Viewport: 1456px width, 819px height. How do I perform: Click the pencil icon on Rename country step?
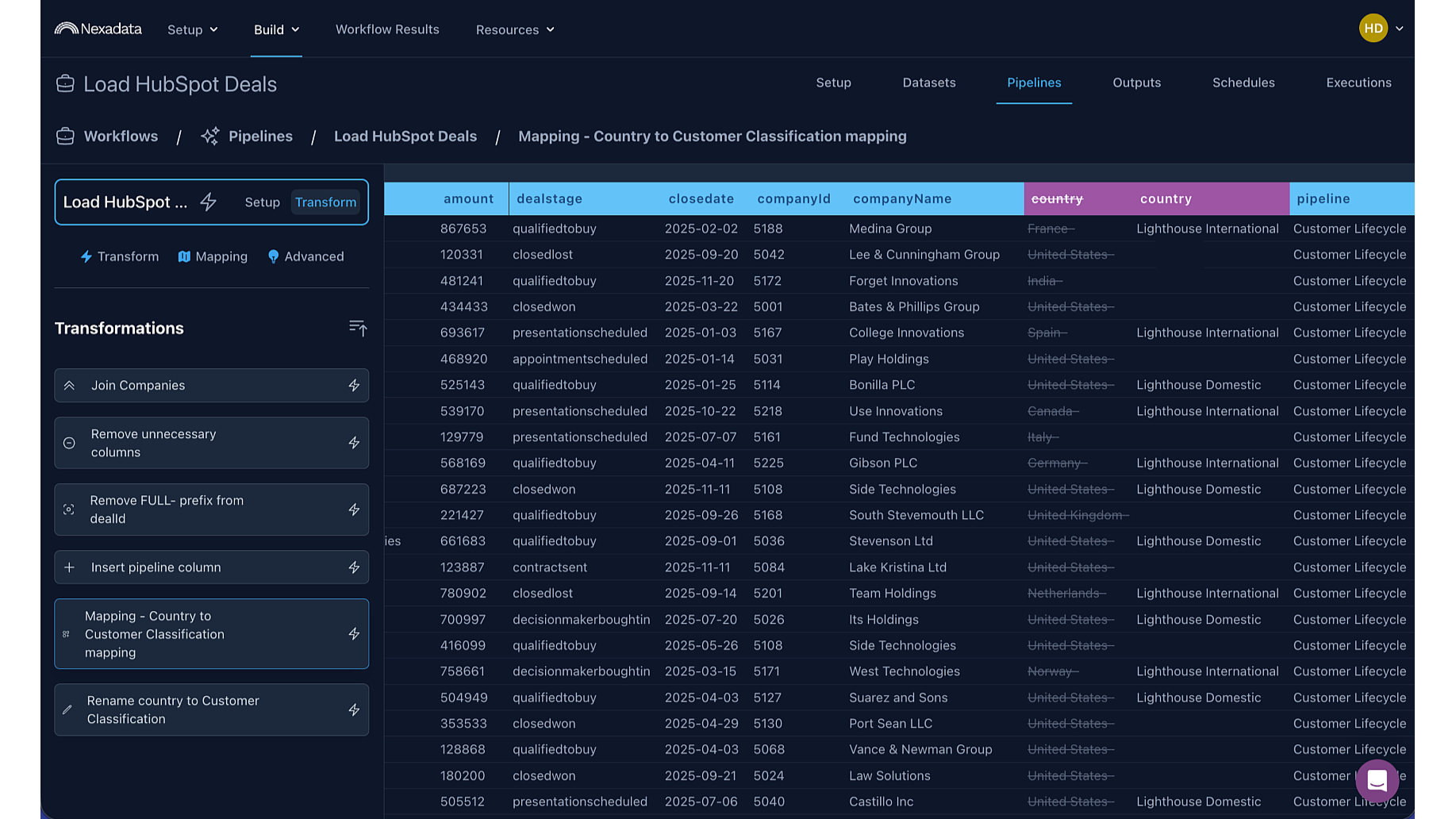[x=69, y=709]
